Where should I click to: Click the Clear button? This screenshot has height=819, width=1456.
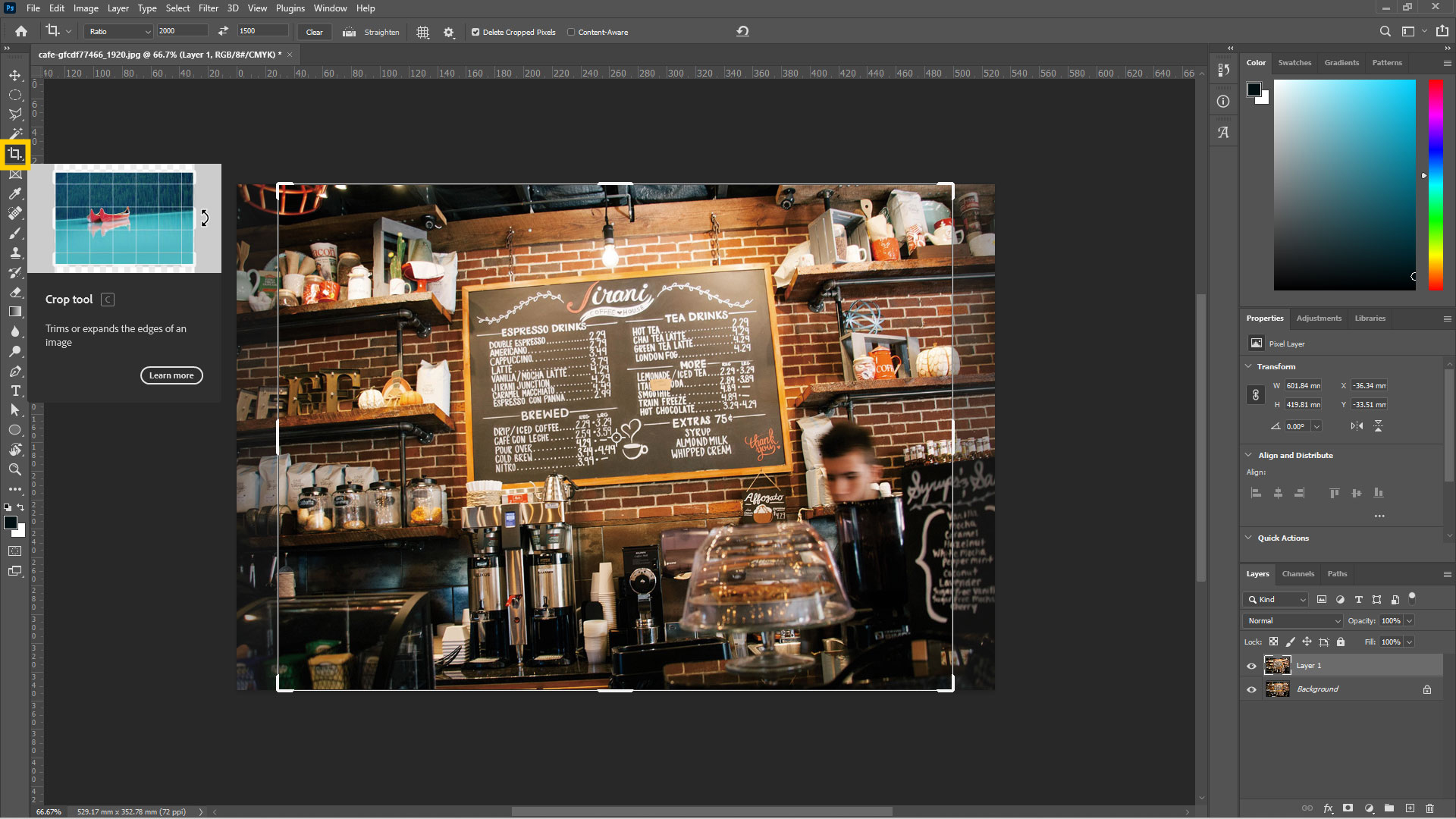(x=314, y=32)
